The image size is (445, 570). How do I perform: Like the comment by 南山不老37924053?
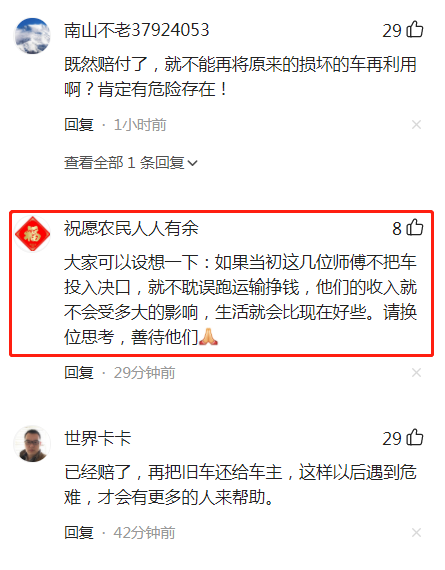click(x=414, y=29)
